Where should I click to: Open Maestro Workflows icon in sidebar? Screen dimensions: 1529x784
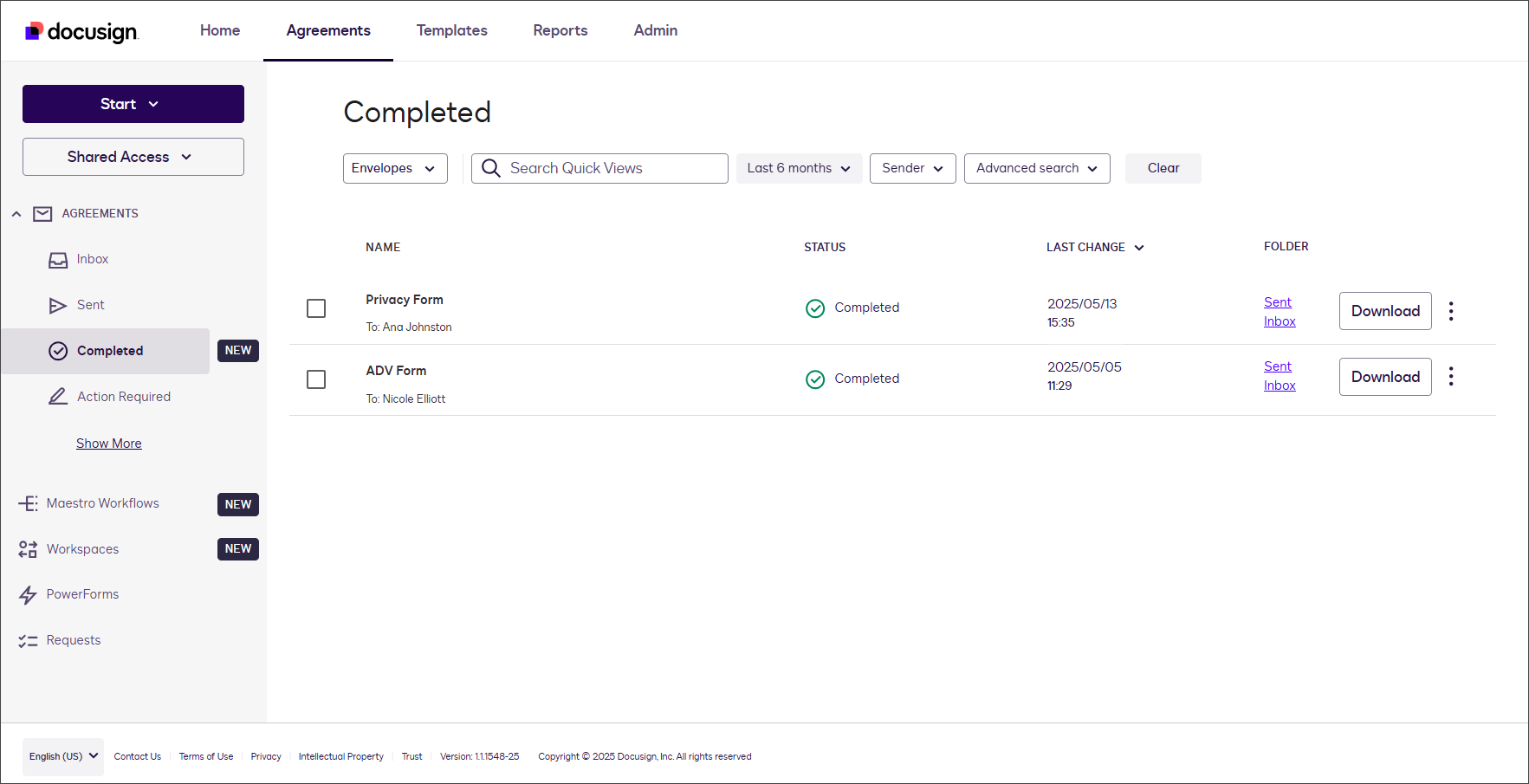point(28,503)
